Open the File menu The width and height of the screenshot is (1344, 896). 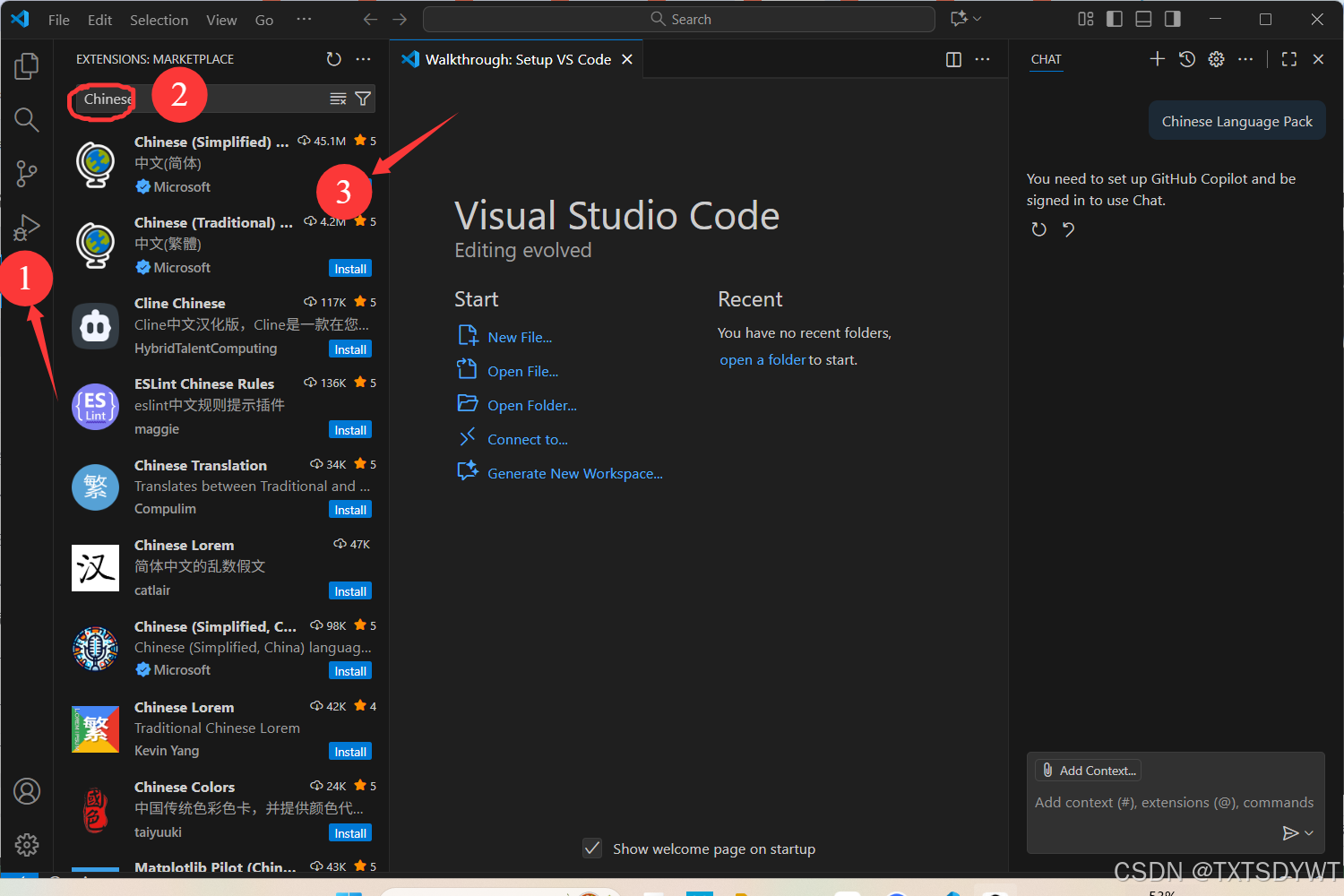tap(59, 20)
